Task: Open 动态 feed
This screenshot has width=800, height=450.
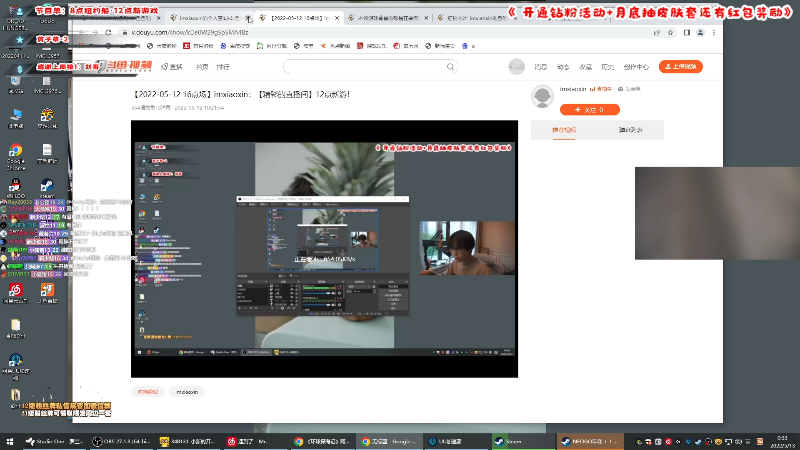Action: tap(563, 67)
